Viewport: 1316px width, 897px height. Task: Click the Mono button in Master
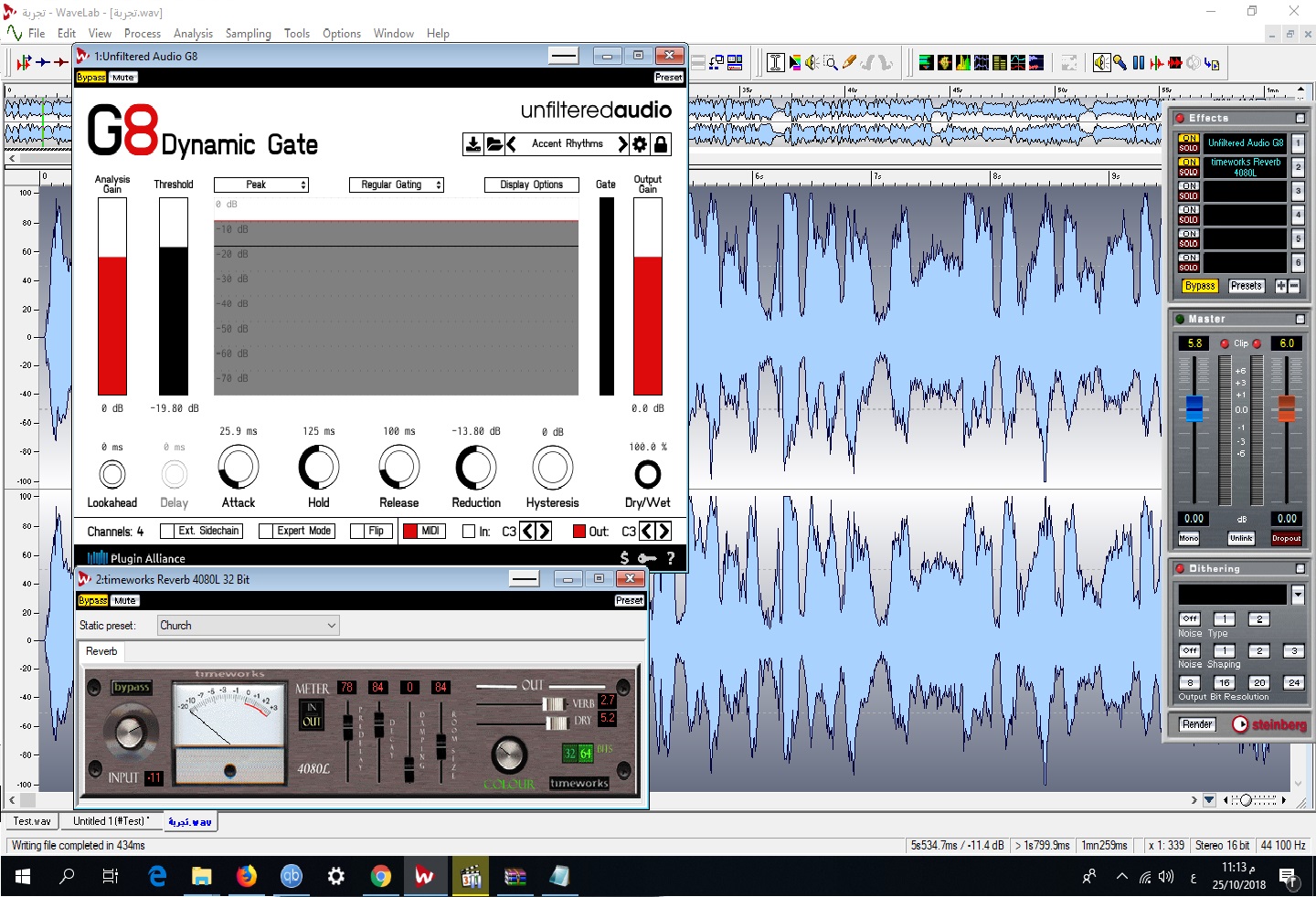click(1188, 538)
